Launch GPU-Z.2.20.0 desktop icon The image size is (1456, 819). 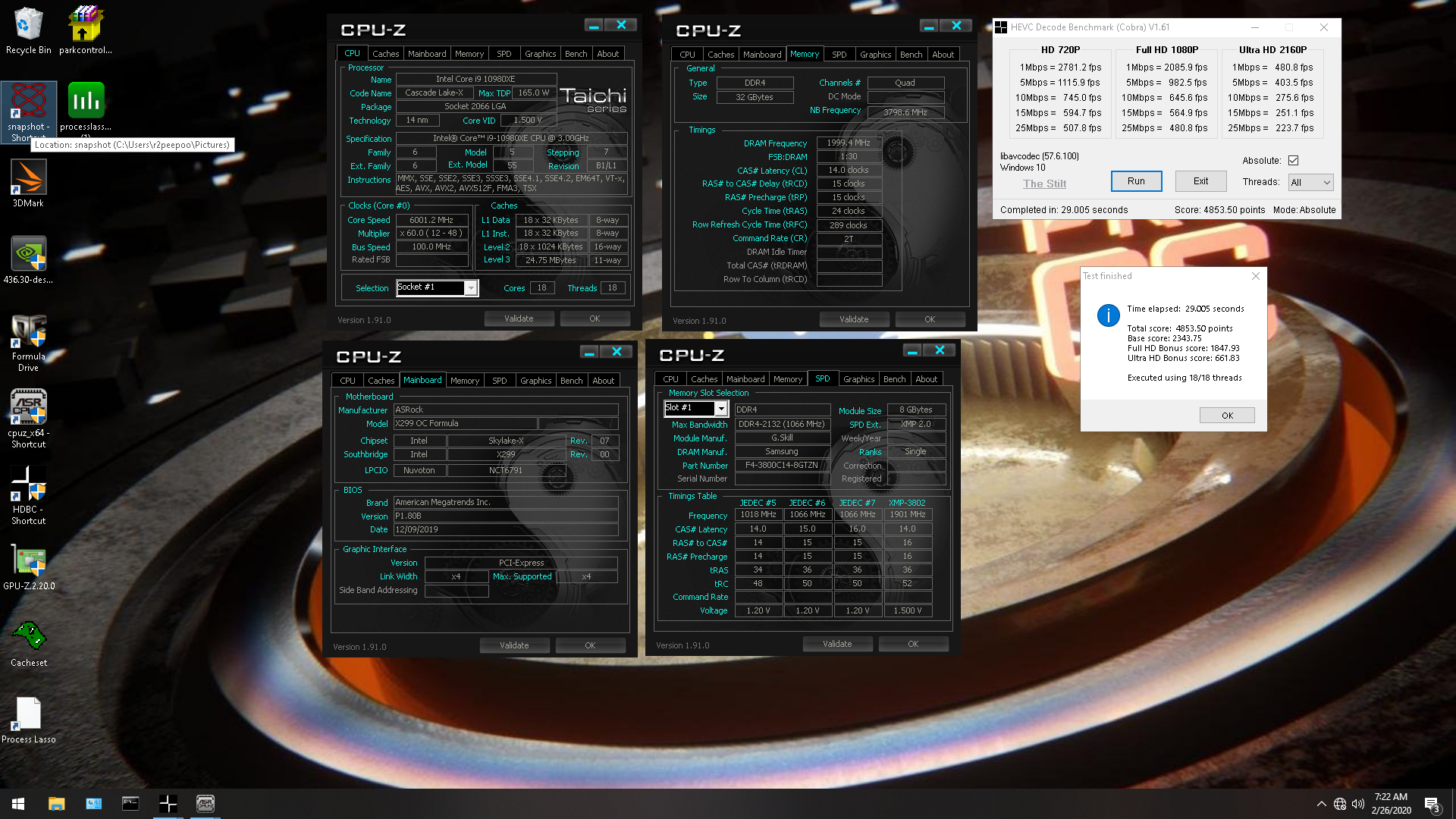pos(28,567)
